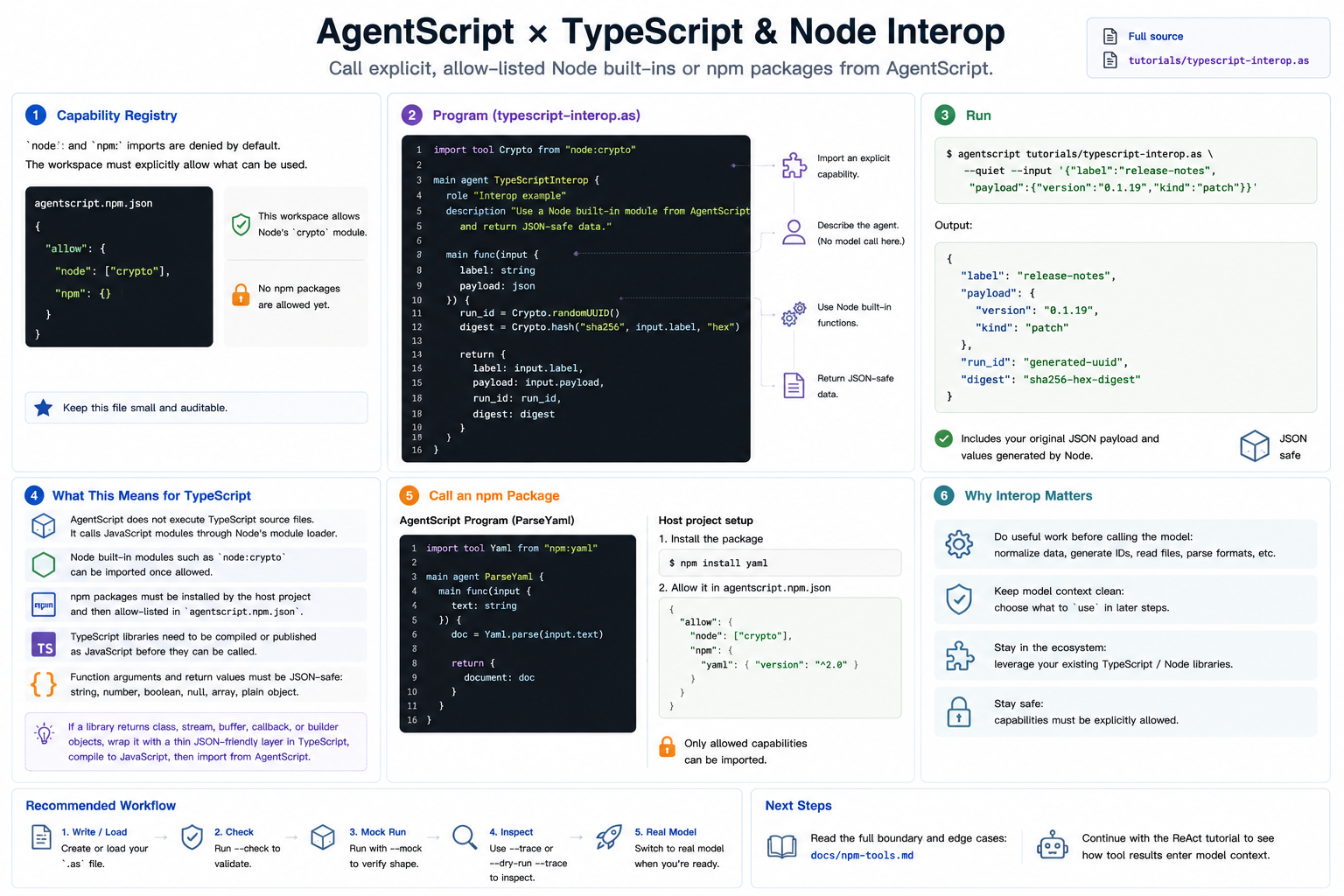The width and height of the screenshot is (1344, 896).
Task: Click the Host project setup label
Action: (x=705, y=520)
